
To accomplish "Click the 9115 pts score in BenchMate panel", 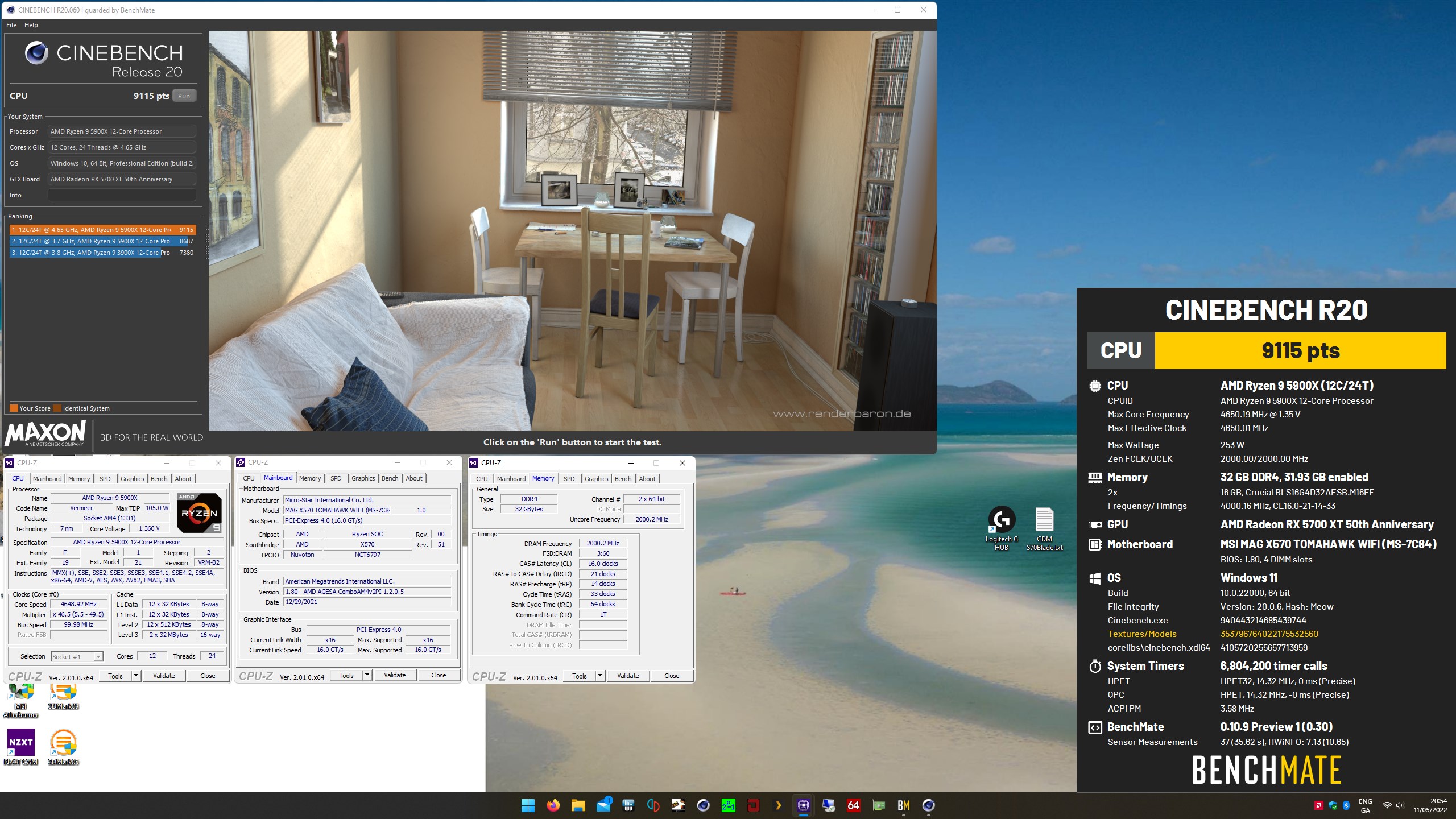I will coord(1300,350).
